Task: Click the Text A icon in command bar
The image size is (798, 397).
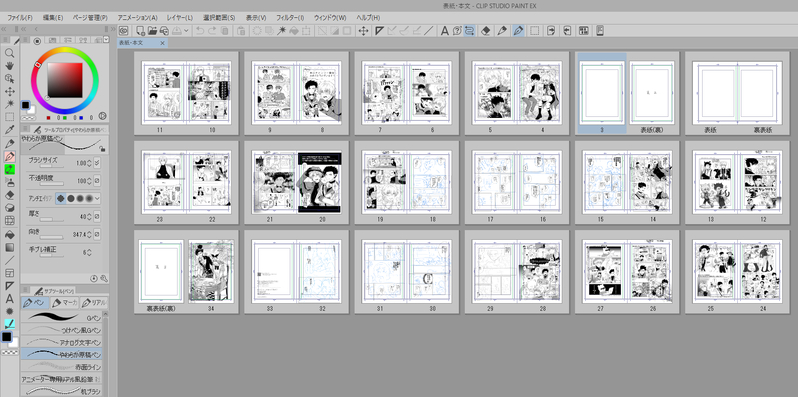Action: tap(444, 31)
